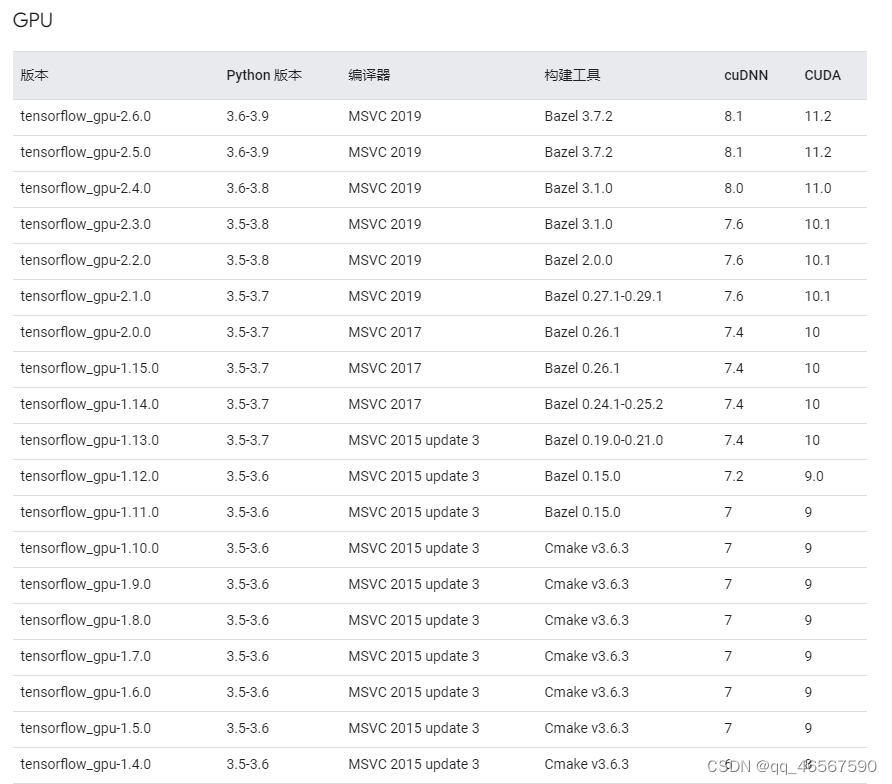Click MSVC 2017 in tensorflow_gpu-1.15.0 row
Screen dimensions: 892x784
pyautogui.click(x=385, y=368)
